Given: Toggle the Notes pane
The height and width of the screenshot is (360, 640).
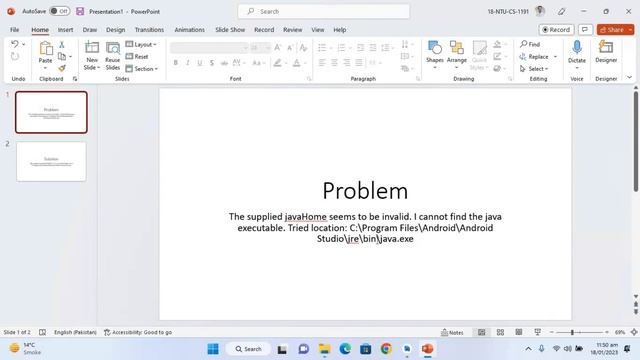Looking at the screenshot, I should [452, 333].
